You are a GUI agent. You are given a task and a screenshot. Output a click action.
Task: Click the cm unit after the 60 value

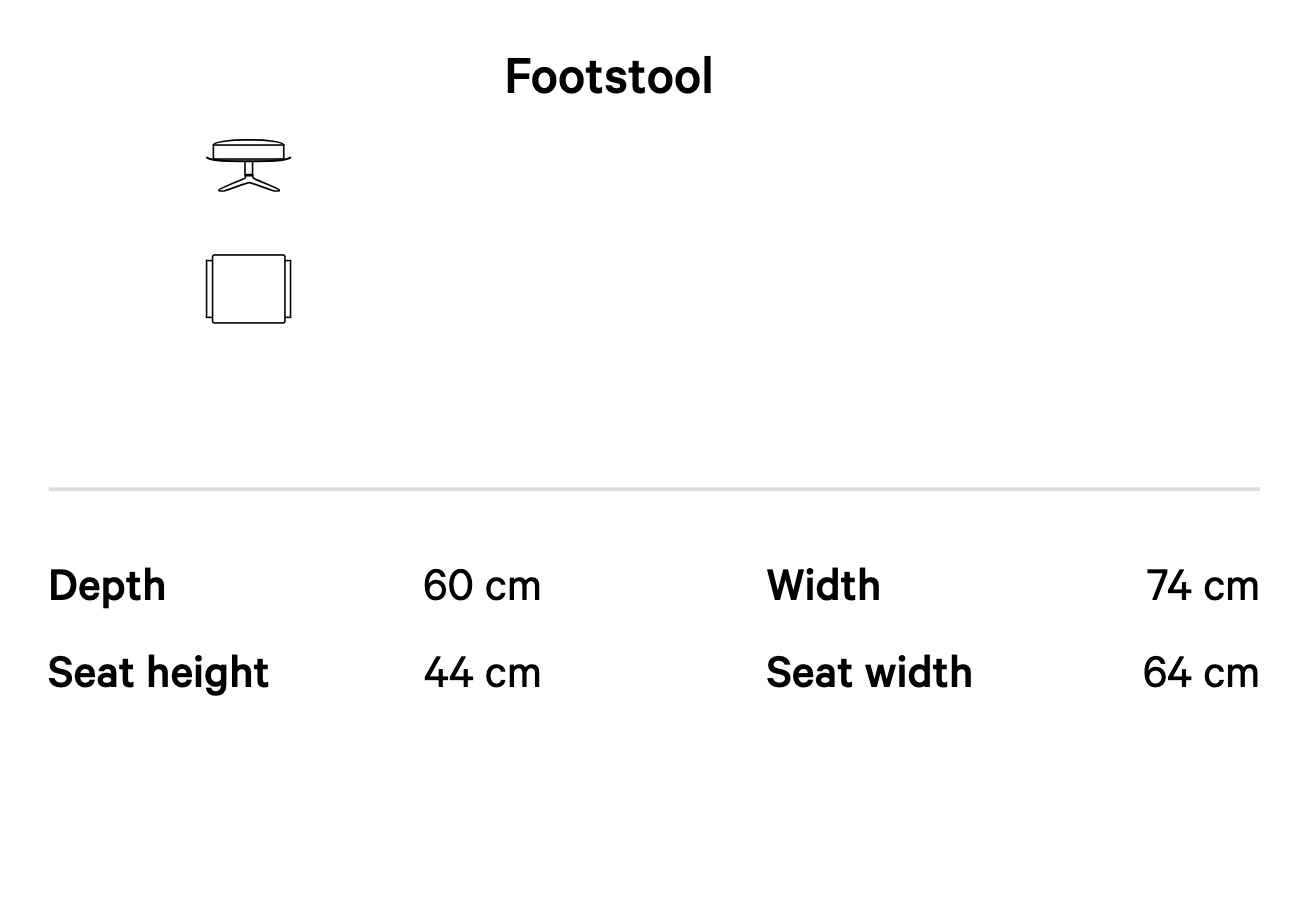pos(513,588)
